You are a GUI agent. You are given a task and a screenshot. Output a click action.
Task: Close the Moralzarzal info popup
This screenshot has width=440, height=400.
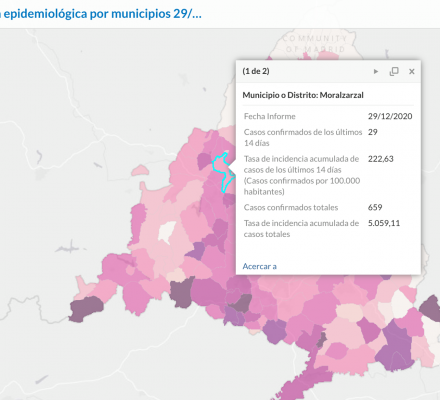click(x=412, y=71)
